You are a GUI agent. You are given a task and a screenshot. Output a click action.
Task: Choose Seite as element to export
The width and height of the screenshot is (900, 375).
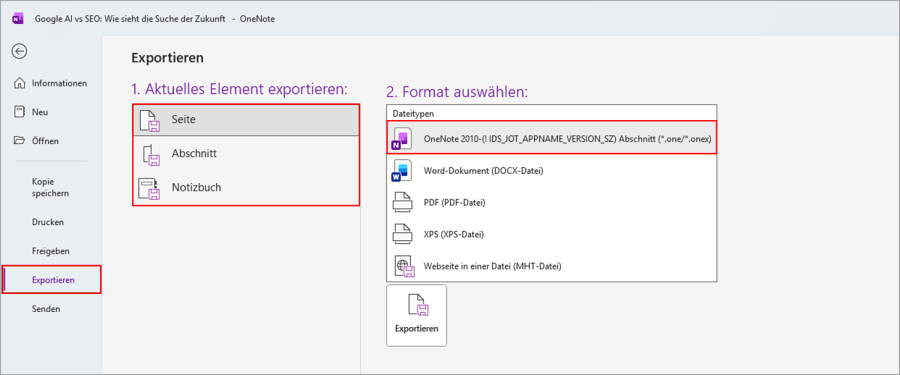coord(246,120)
